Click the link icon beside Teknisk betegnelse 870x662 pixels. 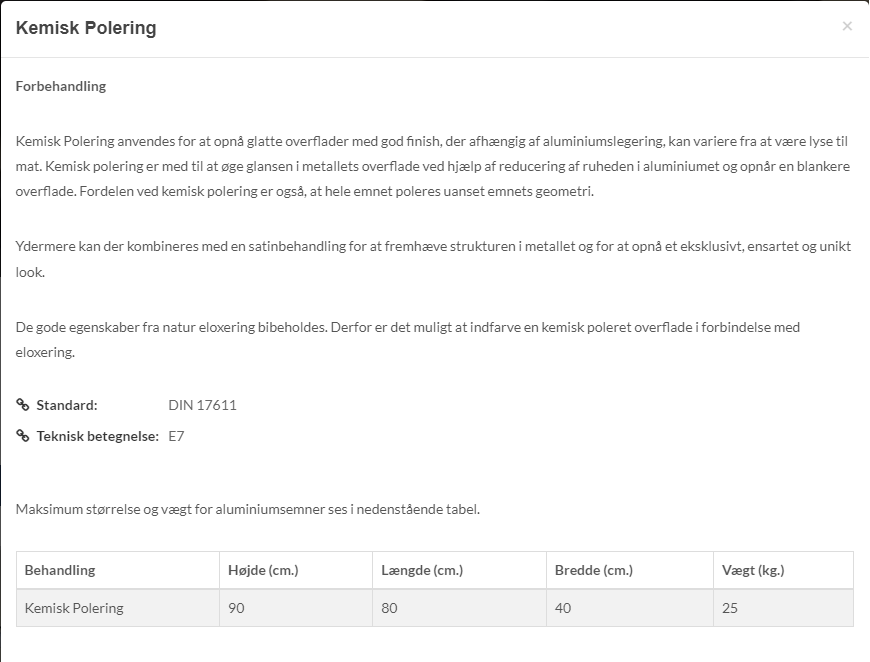pyautogui.click(x=23, y=435)
